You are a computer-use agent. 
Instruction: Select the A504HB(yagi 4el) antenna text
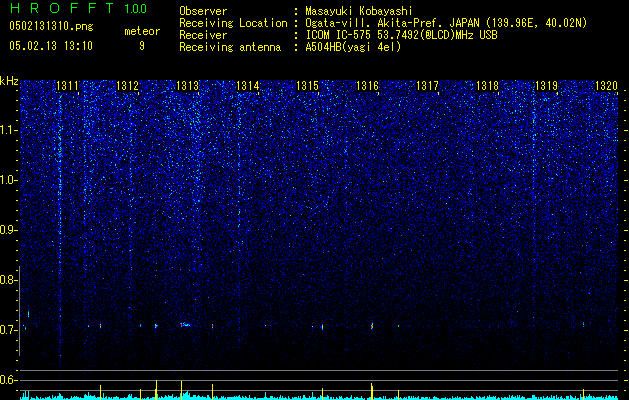[353, 47]
